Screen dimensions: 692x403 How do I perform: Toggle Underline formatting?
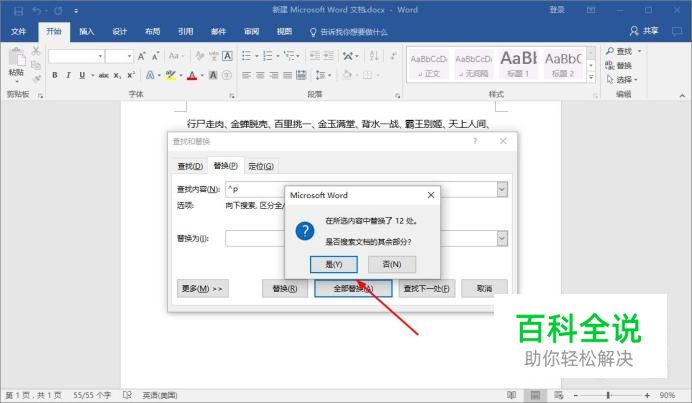(82, 75)
